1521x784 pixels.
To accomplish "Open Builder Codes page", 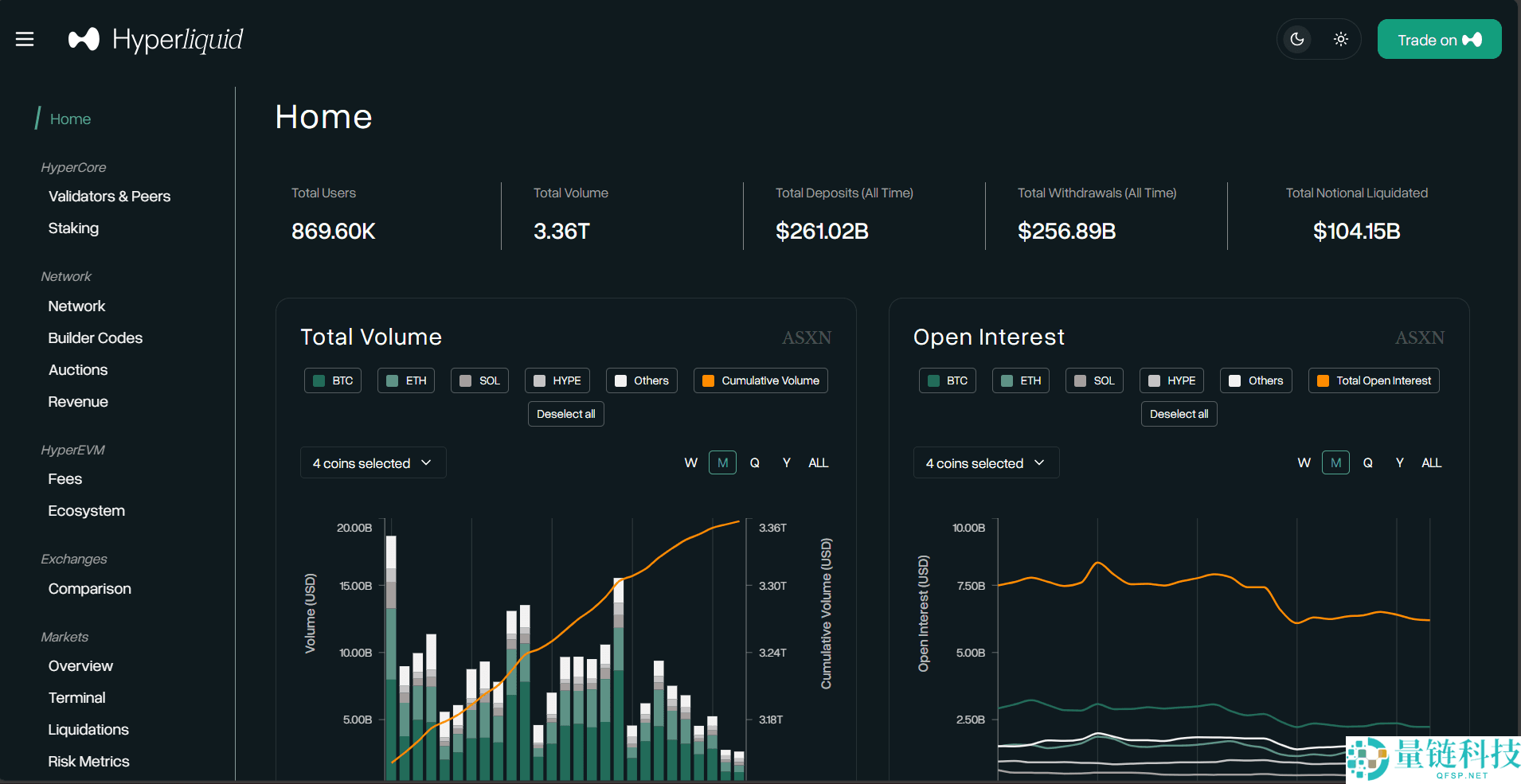I will [x=96, y=338].
